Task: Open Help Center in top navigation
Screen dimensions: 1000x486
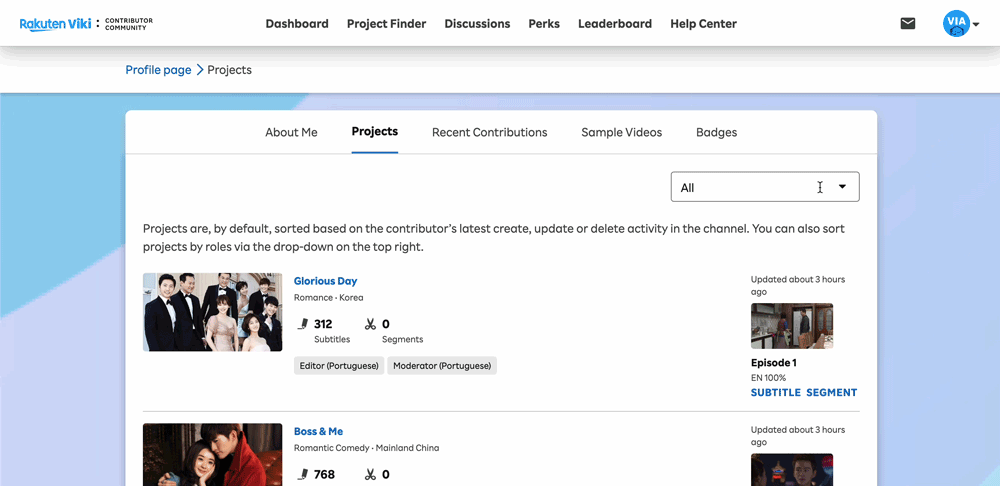Action: [x=703, y=24]
